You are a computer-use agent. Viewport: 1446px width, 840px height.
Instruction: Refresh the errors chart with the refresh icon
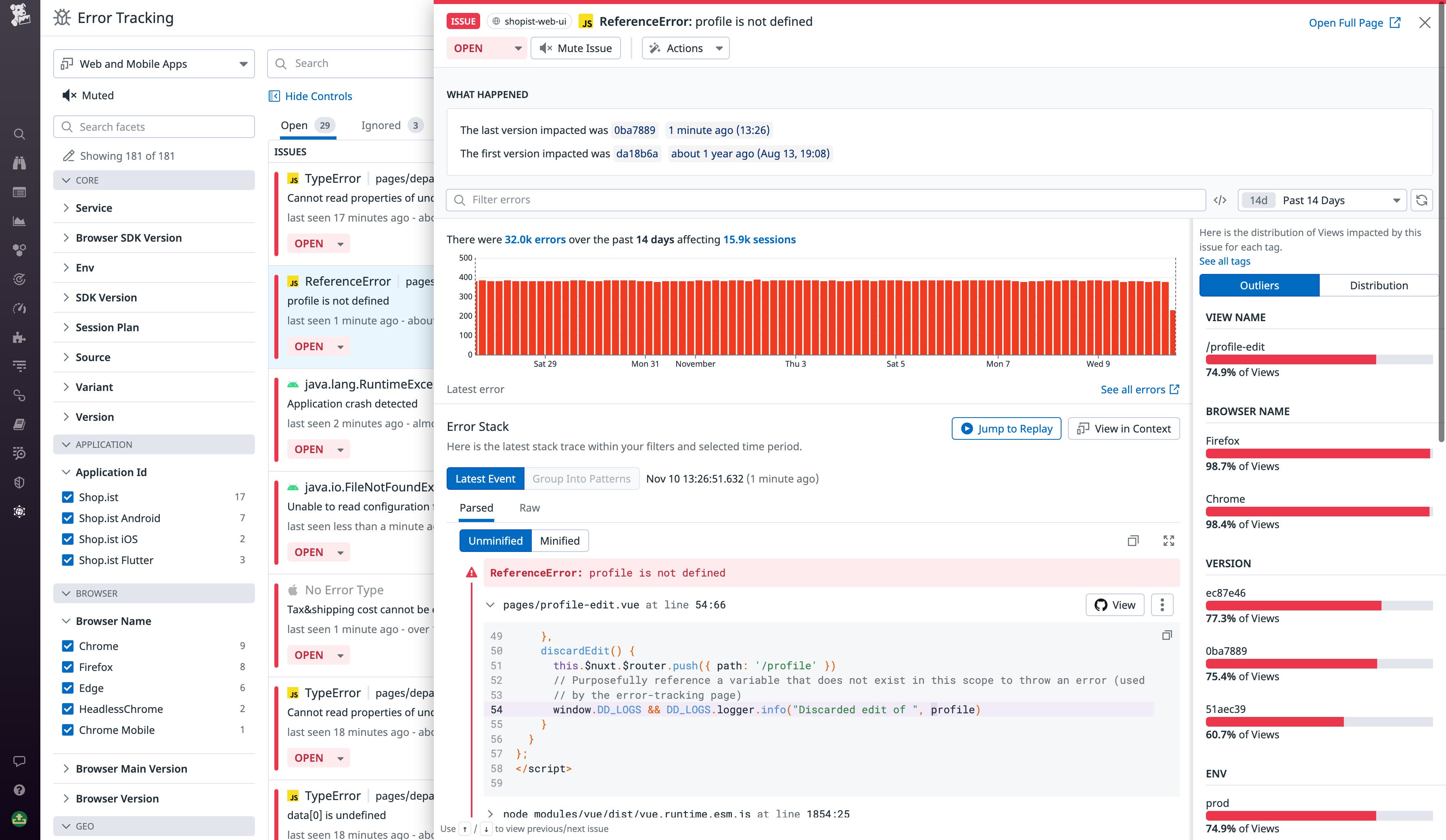1422,200
